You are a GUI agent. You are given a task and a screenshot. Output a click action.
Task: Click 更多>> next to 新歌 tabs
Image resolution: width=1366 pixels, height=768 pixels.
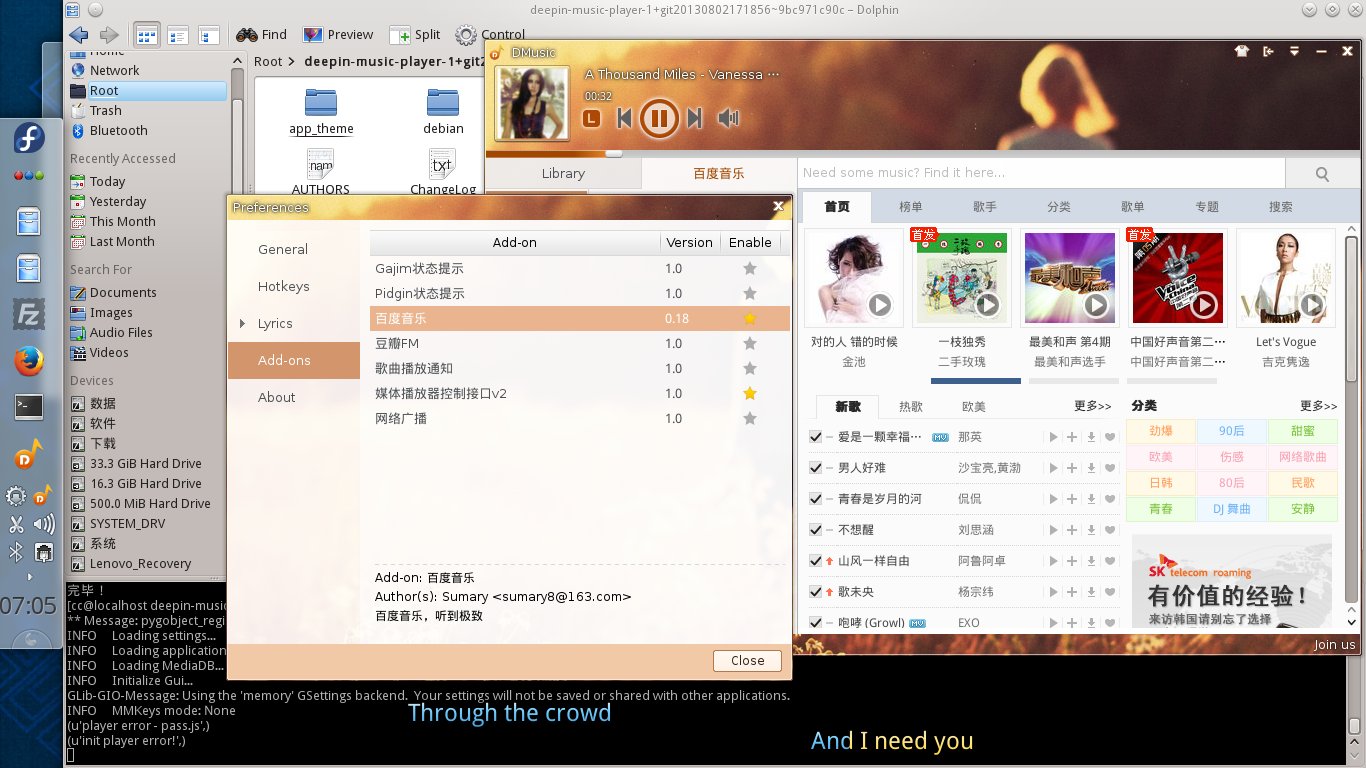pos(1093,406)
